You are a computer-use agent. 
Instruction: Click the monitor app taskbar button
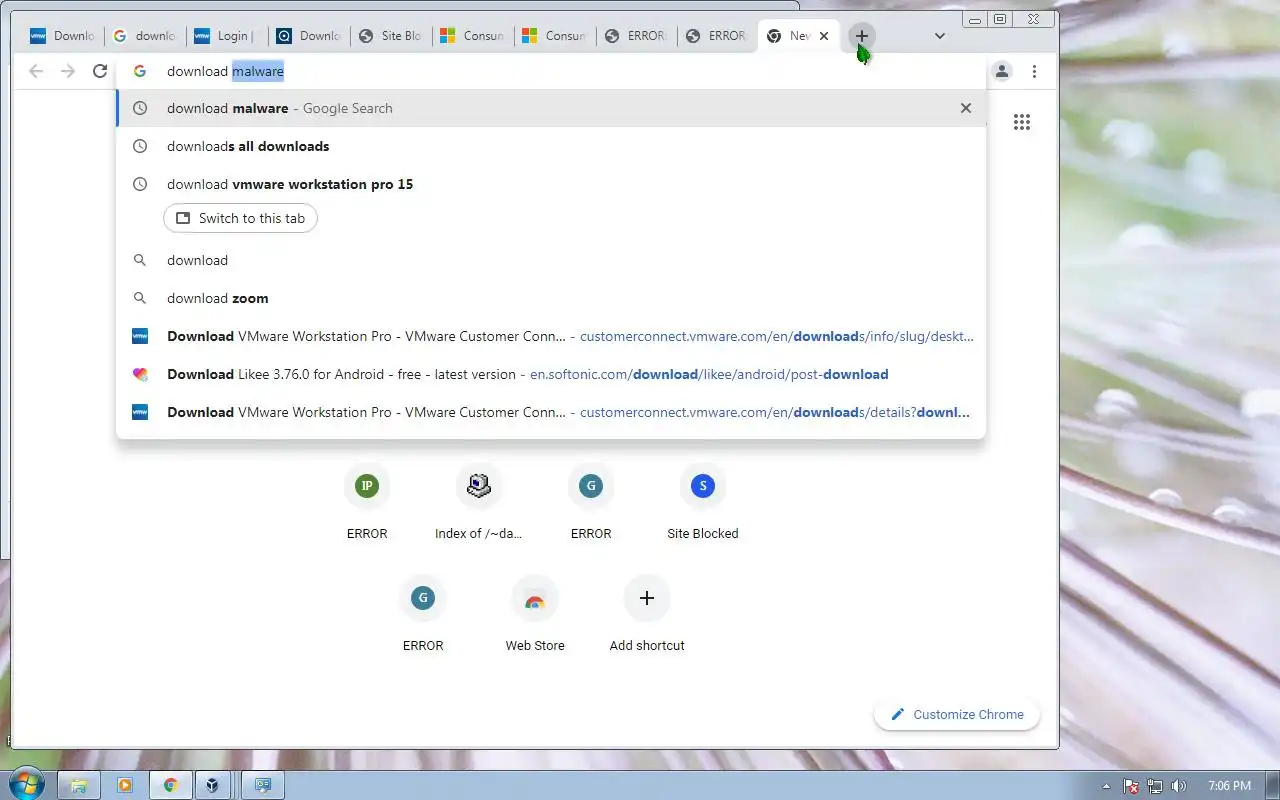(x=263, y=785)
